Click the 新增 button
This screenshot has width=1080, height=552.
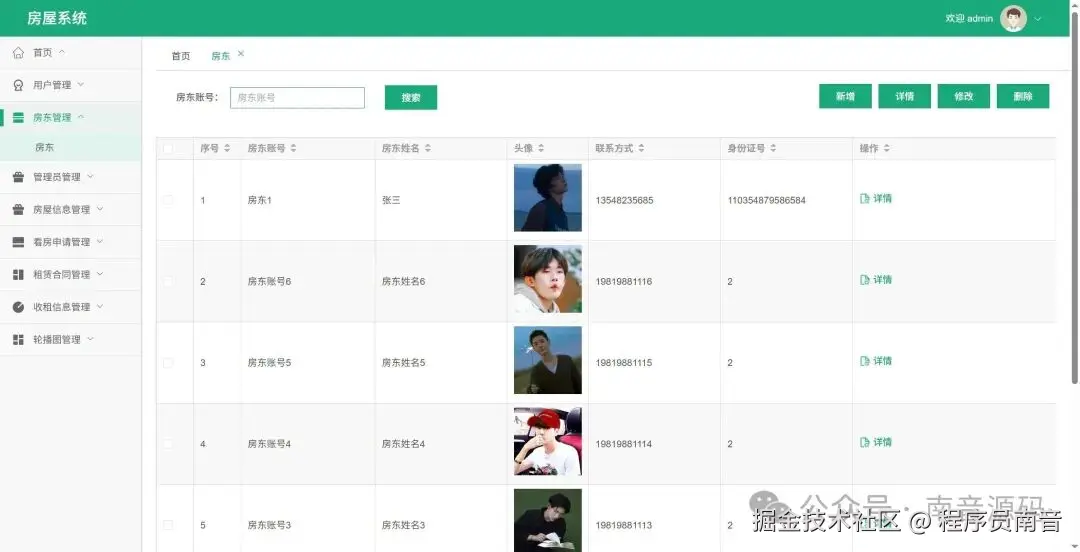(x=845, y=96)
